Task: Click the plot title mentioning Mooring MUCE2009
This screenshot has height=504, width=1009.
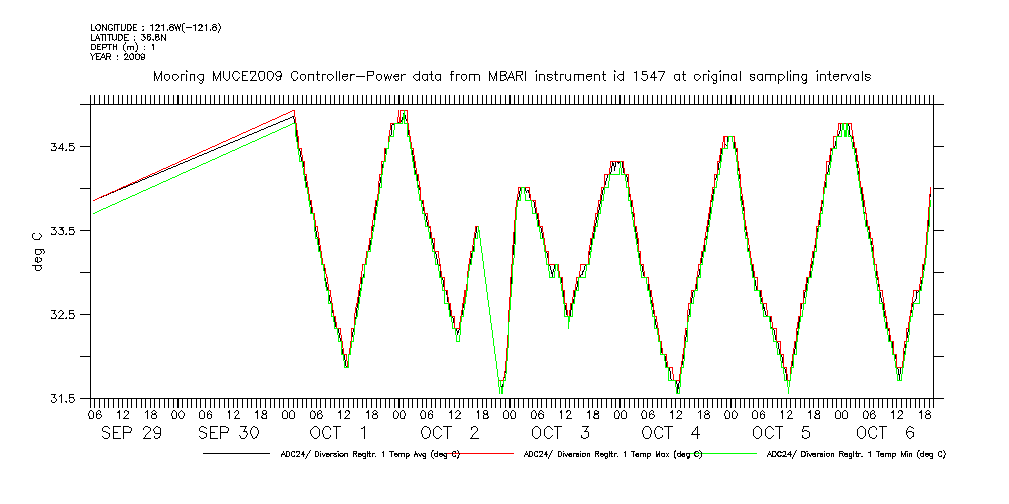Action: point(510,76)
